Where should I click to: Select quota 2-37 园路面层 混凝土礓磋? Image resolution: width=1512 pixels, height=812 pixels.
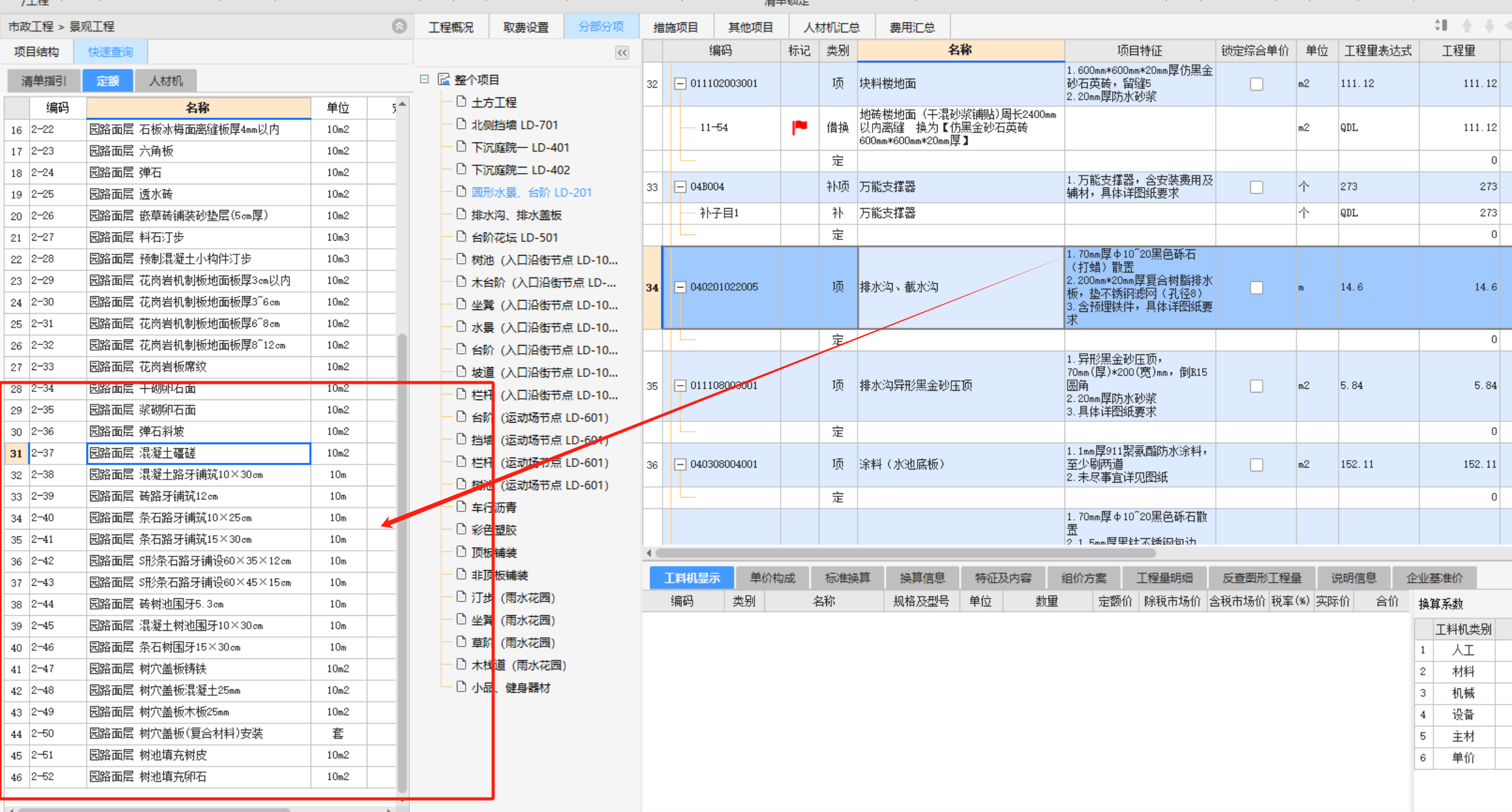click(x=199, y=453)
